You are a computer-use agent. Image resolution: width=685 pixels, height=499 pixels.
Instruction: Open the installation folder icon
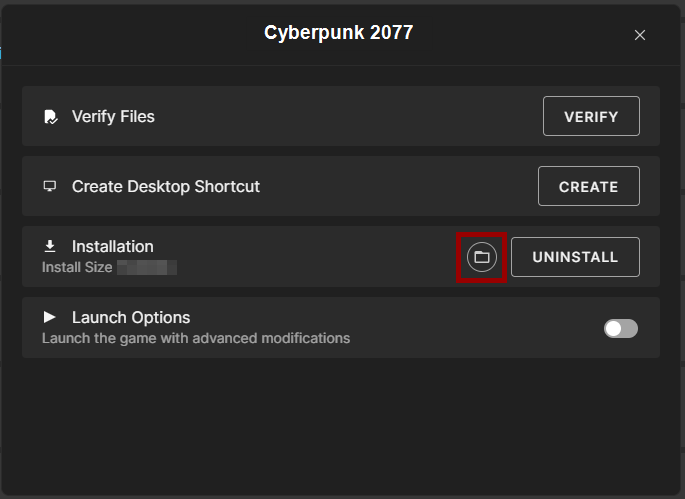[x=481, y=257]
